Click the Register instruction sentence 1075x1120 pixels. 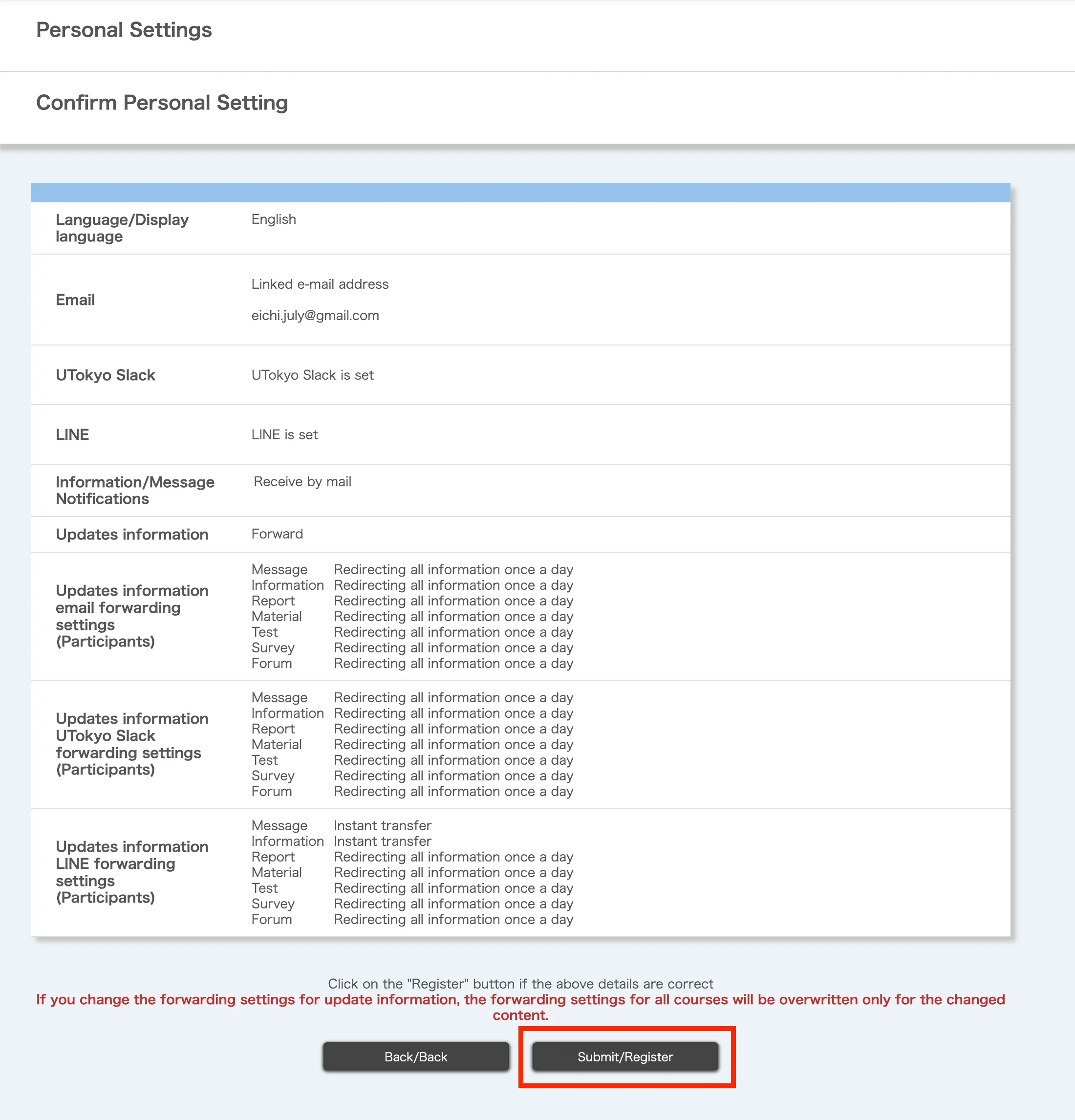point(520,984)
